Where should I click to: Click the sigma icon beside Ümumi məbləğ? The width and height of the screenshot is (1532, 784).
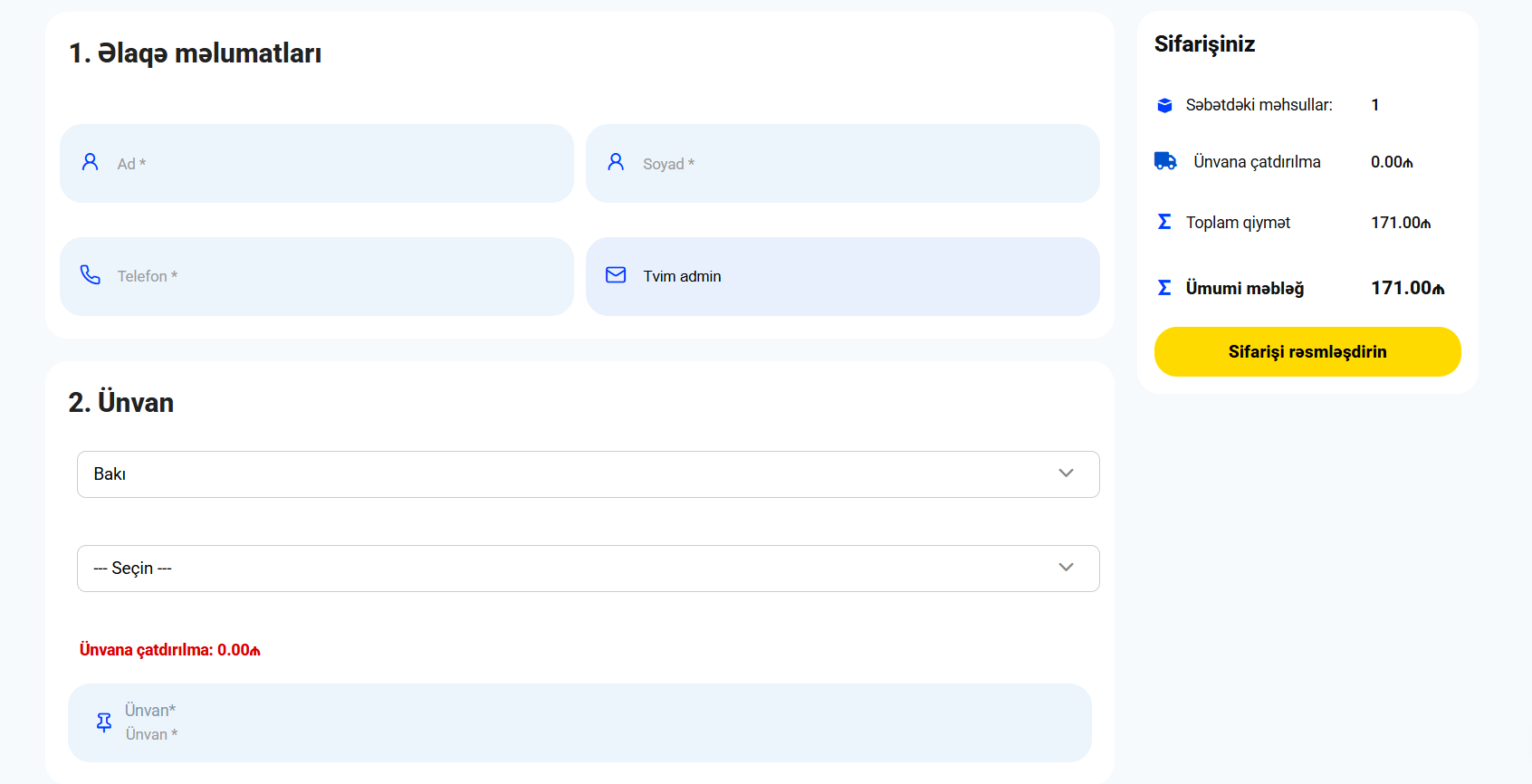pos(1164,288)
